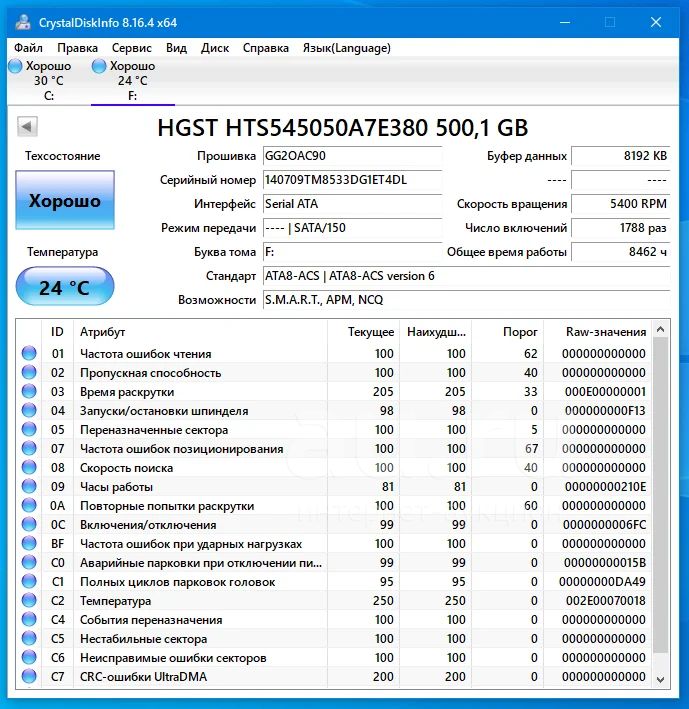Click the power-on count value 1788 раз
Viewport: 689px width, 709px height.
point(620,228)
